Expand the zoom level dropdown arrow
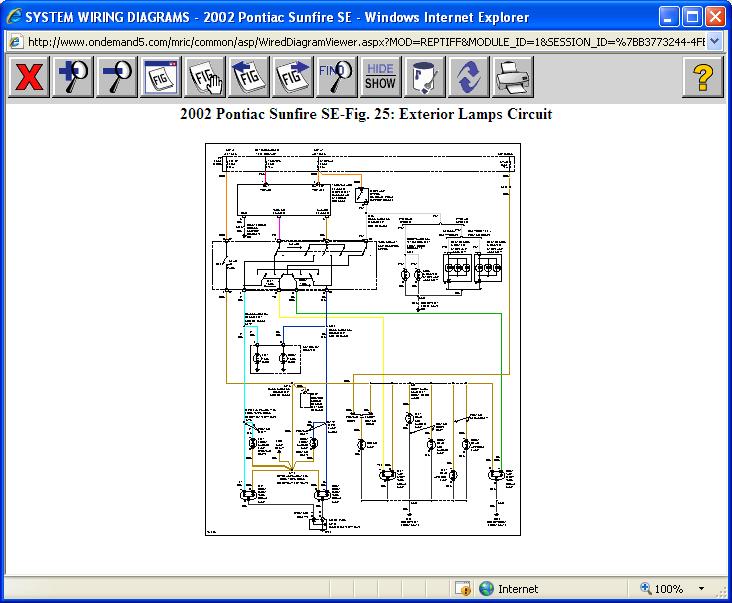The width and height of the screenshot is (732, 603). click(701, 589)
